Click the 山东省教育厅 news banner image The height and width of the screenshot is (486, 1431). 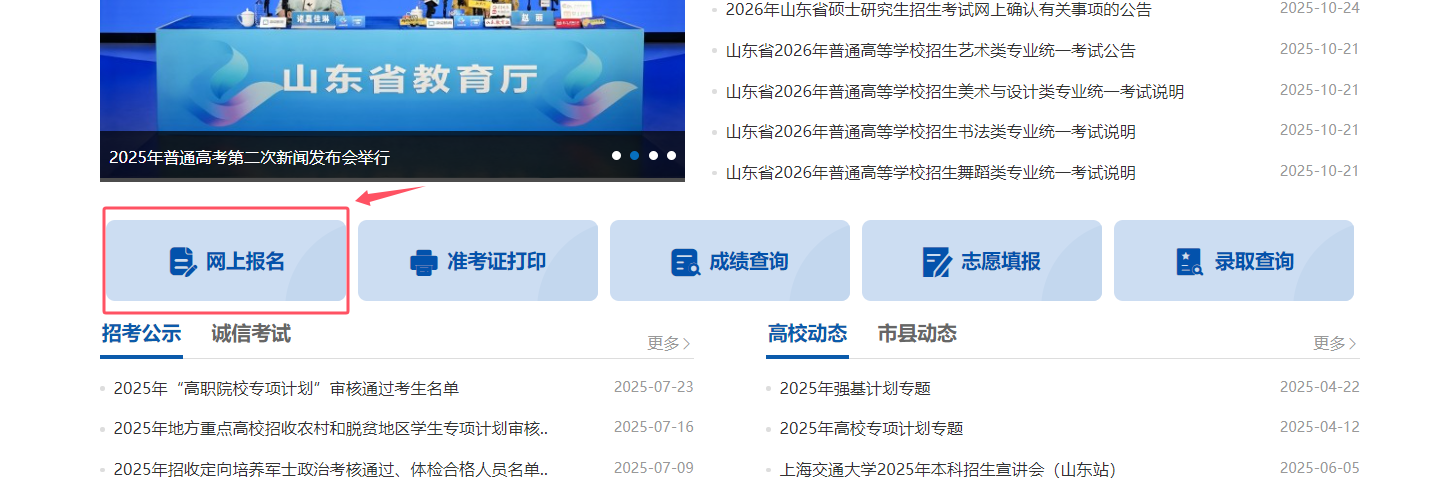pyautogui.click(x=392, y=70)
